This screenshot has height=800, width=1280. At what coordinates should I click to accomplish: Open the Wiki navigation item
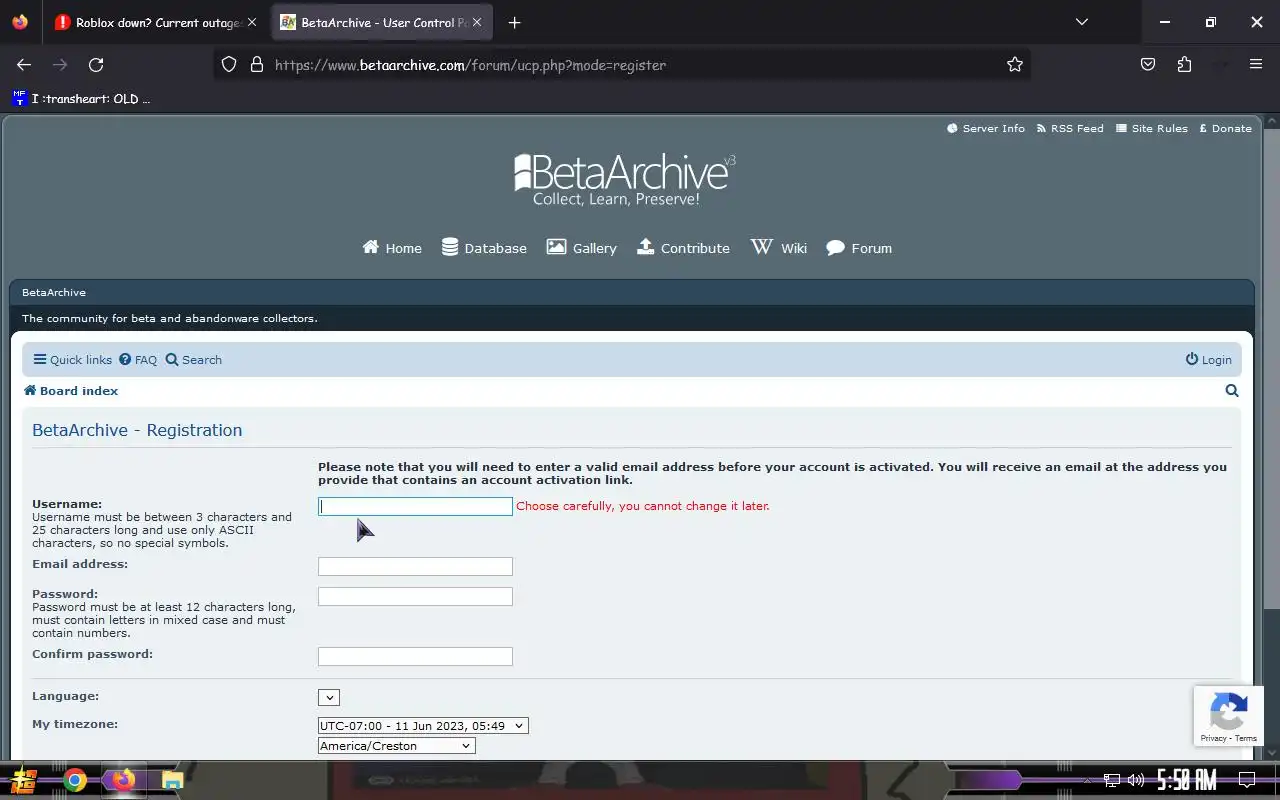(779, 248)
